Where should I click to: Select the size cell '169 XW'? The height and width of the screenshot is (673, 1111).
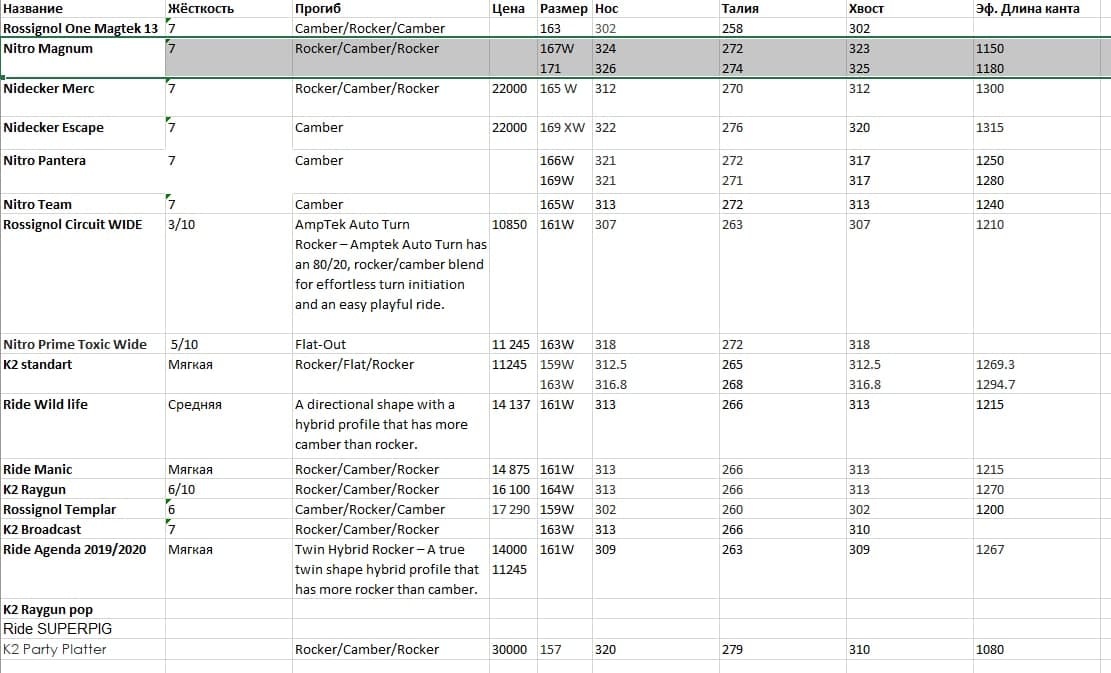tap(565, 132)
